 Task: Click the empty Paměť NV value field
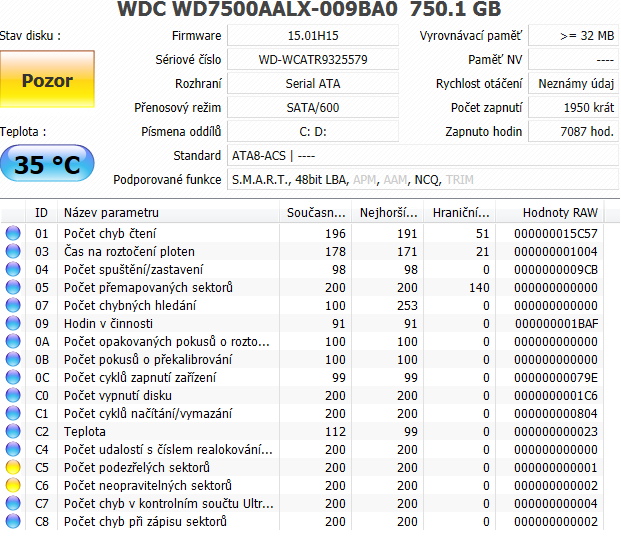[x=573, y=59]
